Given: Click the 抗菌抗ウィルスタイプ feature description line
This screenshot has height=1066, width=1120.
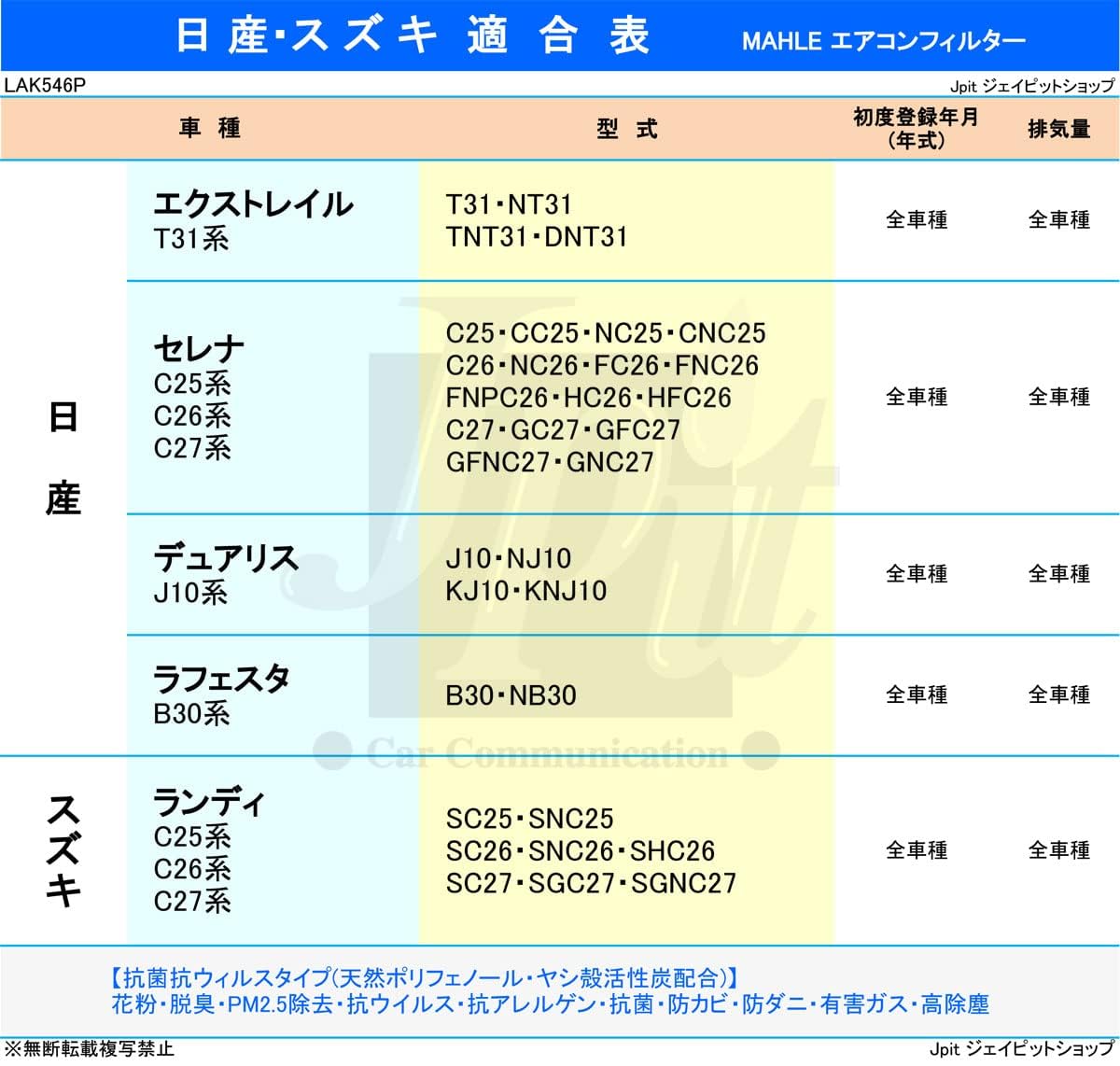Looking at the screenshot, I should (425, 977).
